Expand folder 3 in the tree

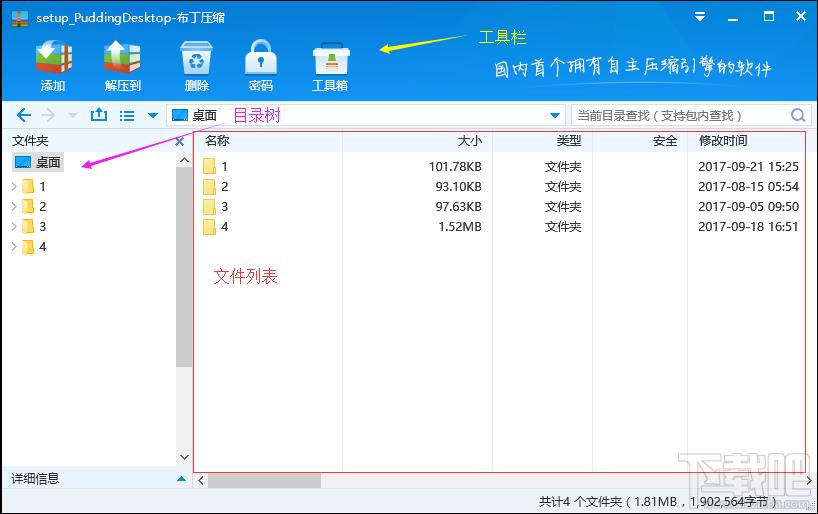14,226
